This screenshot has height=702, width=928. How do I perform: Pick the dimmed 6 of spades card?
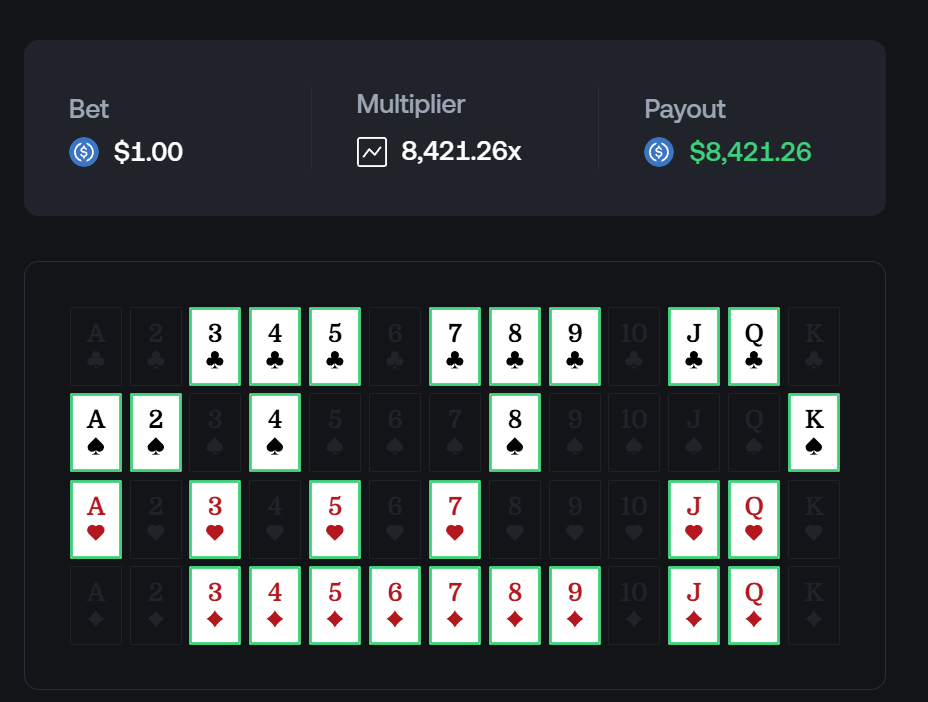tap(395, 433)
